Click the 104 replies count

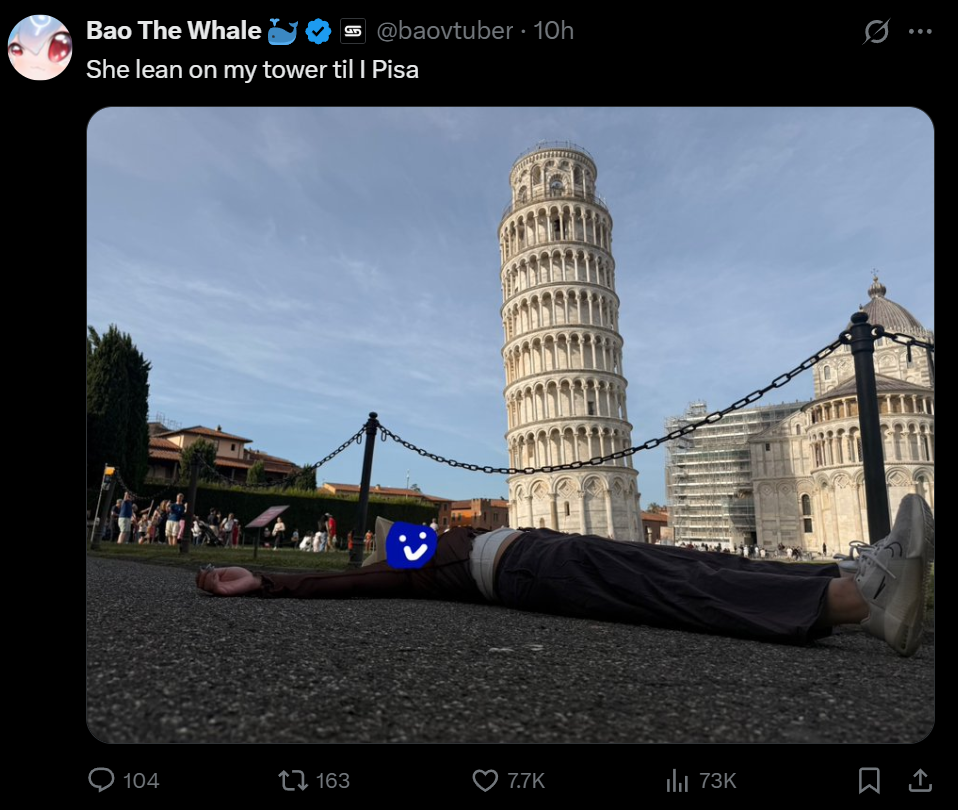(141, 781)
